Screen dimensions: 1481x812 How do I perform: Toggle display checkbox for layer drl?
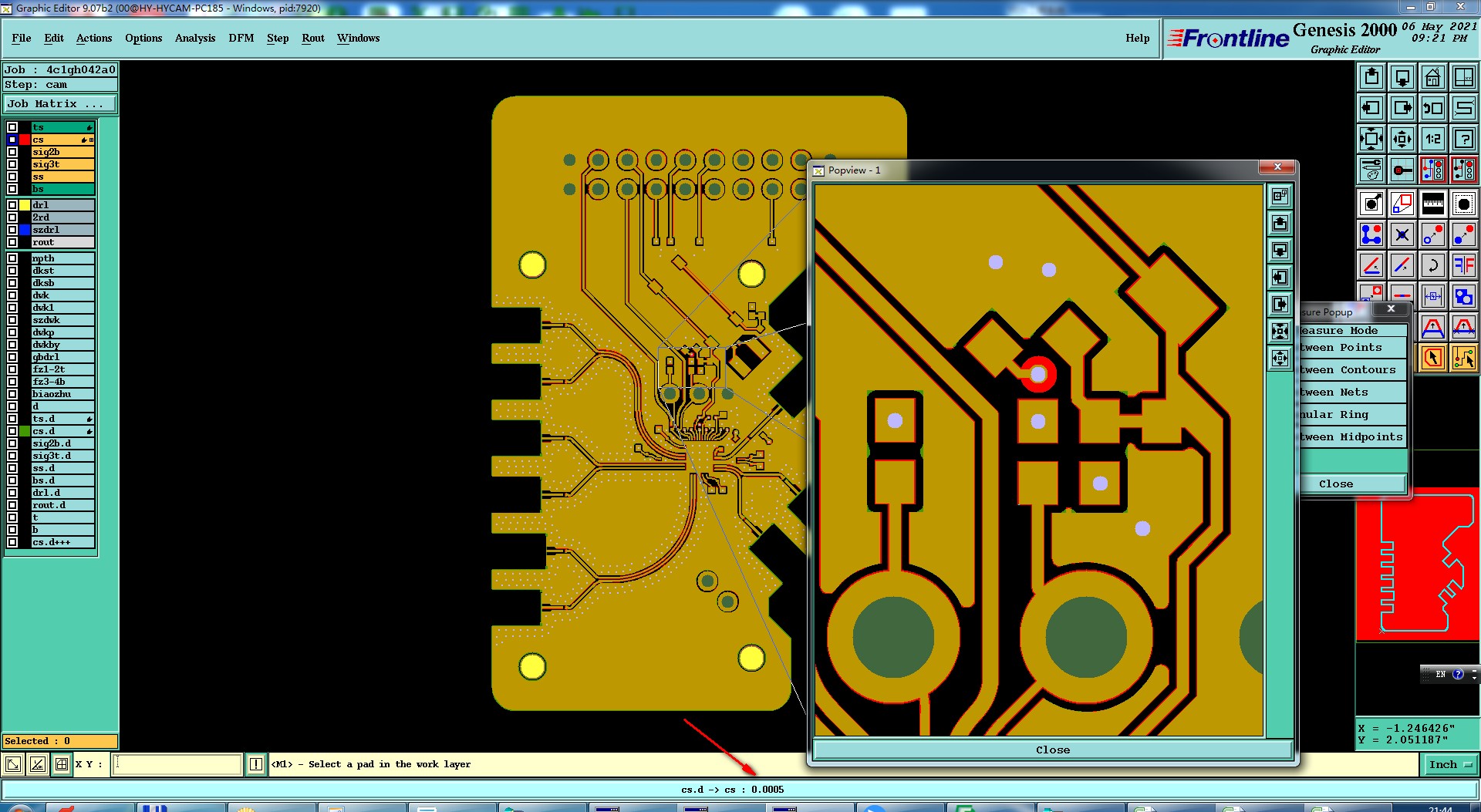(x=12, y=205)
